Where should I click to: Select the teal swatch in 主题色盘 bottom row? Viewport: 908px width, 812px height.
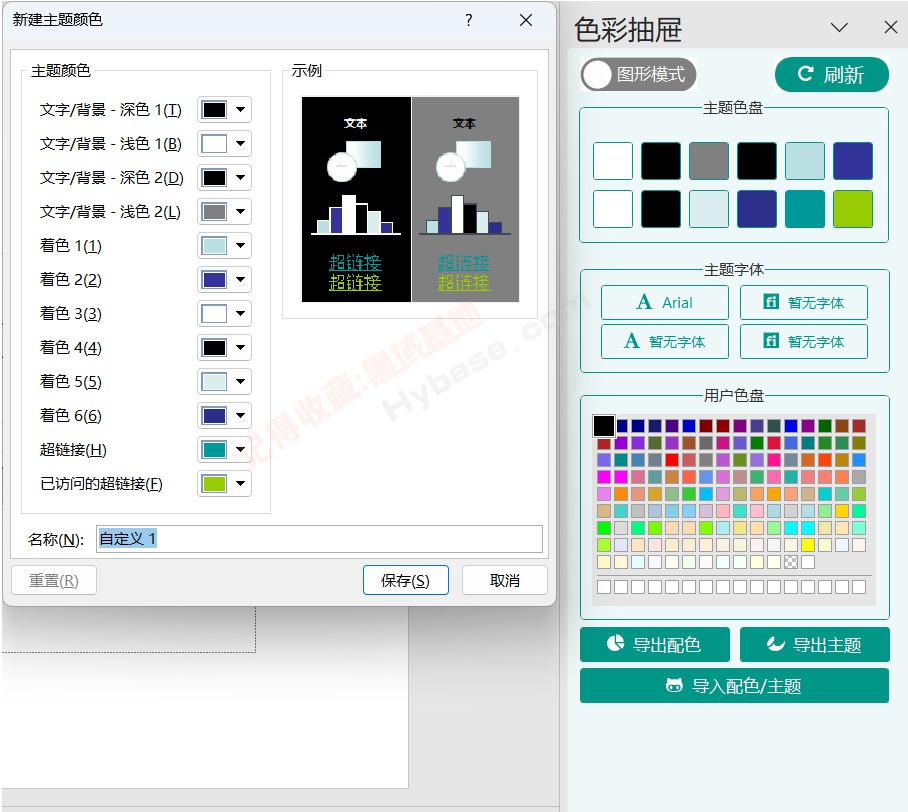point(805,209)
